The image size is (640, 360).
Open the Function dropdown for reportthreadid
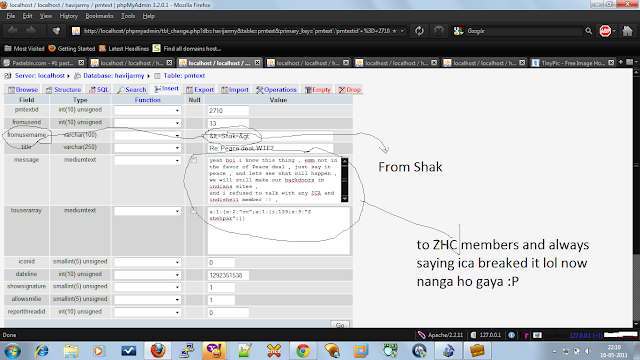coord(148,313)
